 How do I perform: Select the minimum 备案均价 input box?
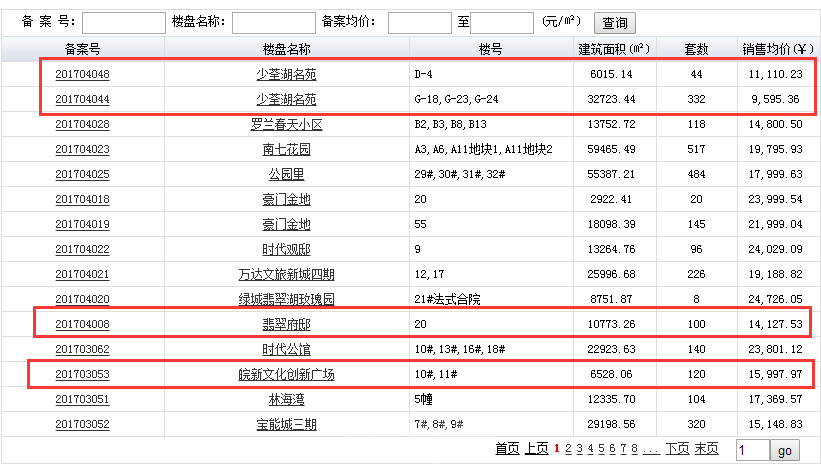point(419,23)
